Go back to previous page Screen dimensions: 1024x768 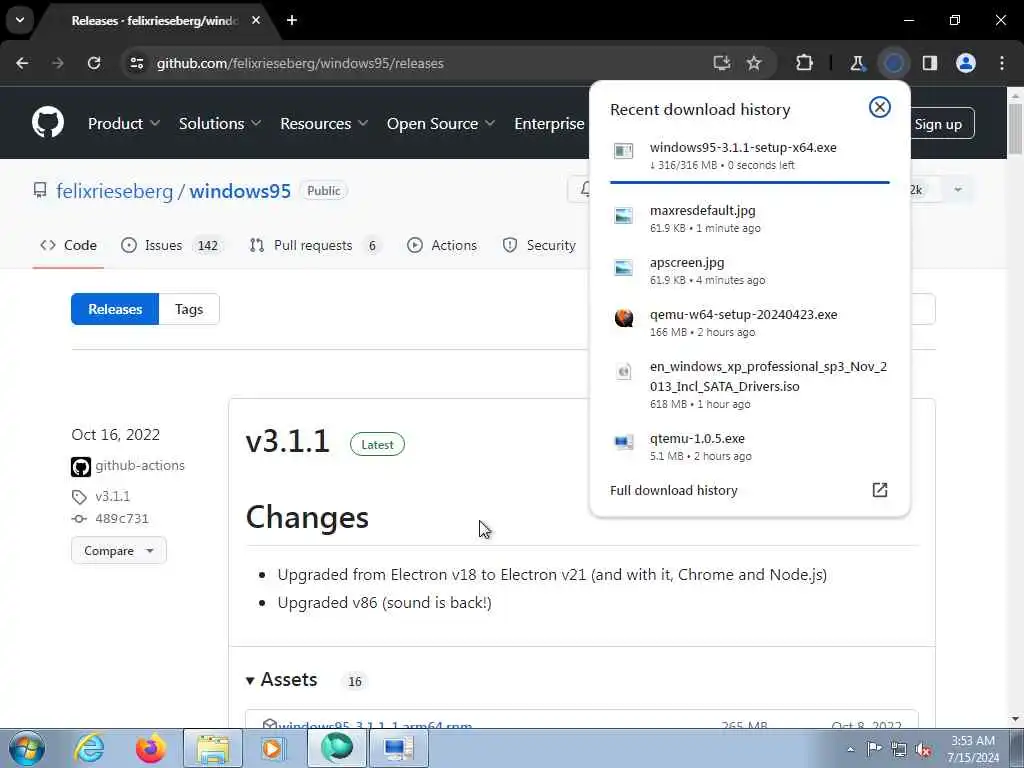click(x=22, y=63)
